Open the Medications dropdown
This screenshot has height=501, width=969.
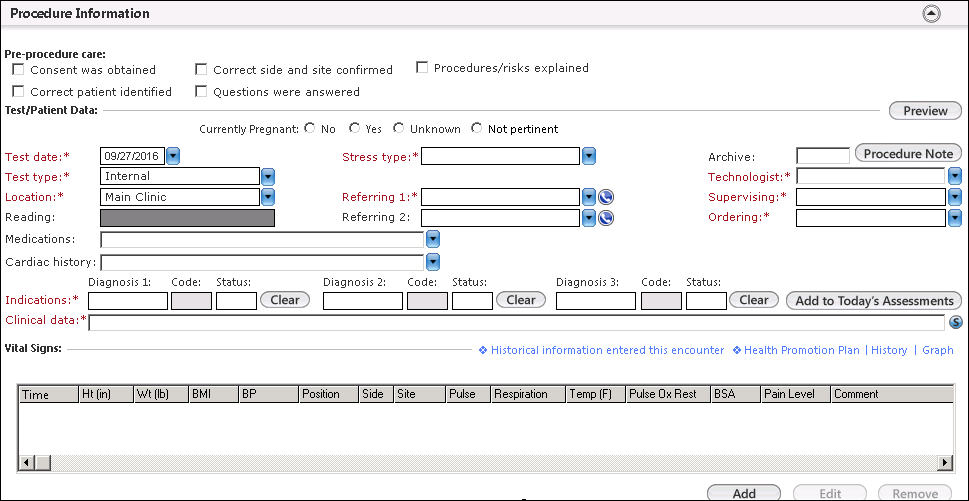point(433,240)
